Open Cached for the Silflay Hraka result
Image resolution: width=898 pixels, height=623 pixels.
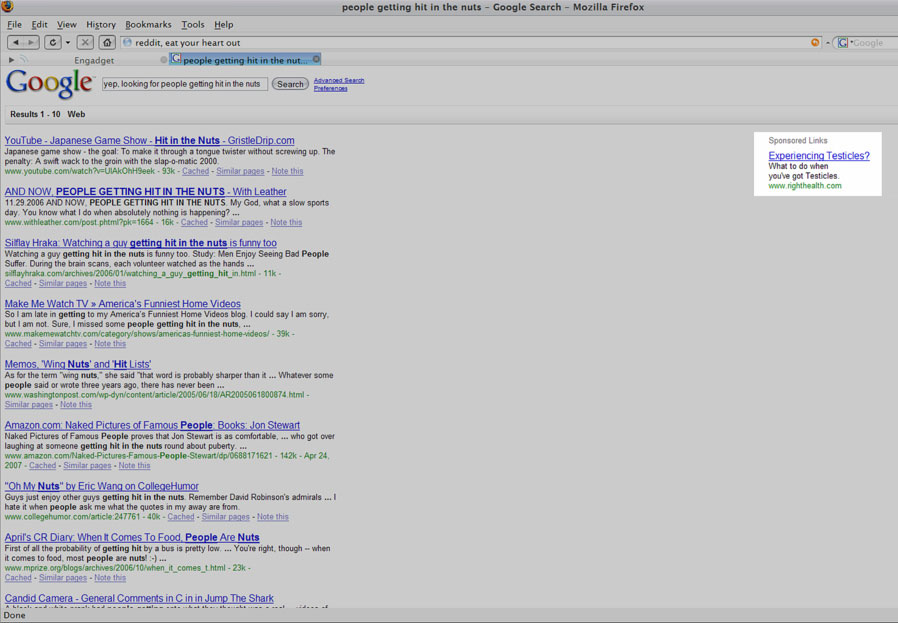[18, 283]
